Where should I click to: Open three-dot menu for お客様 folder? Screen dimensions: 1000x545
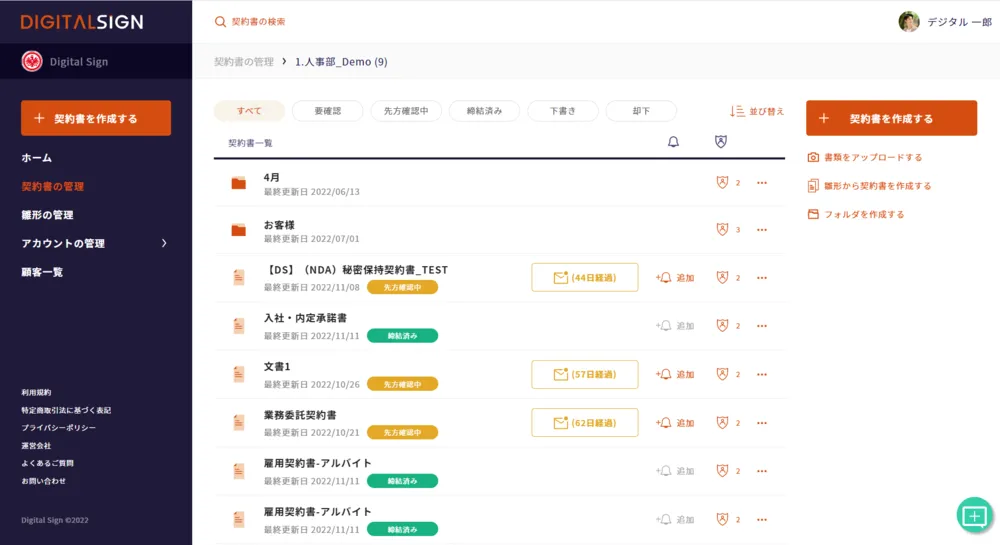pos(762,230)
